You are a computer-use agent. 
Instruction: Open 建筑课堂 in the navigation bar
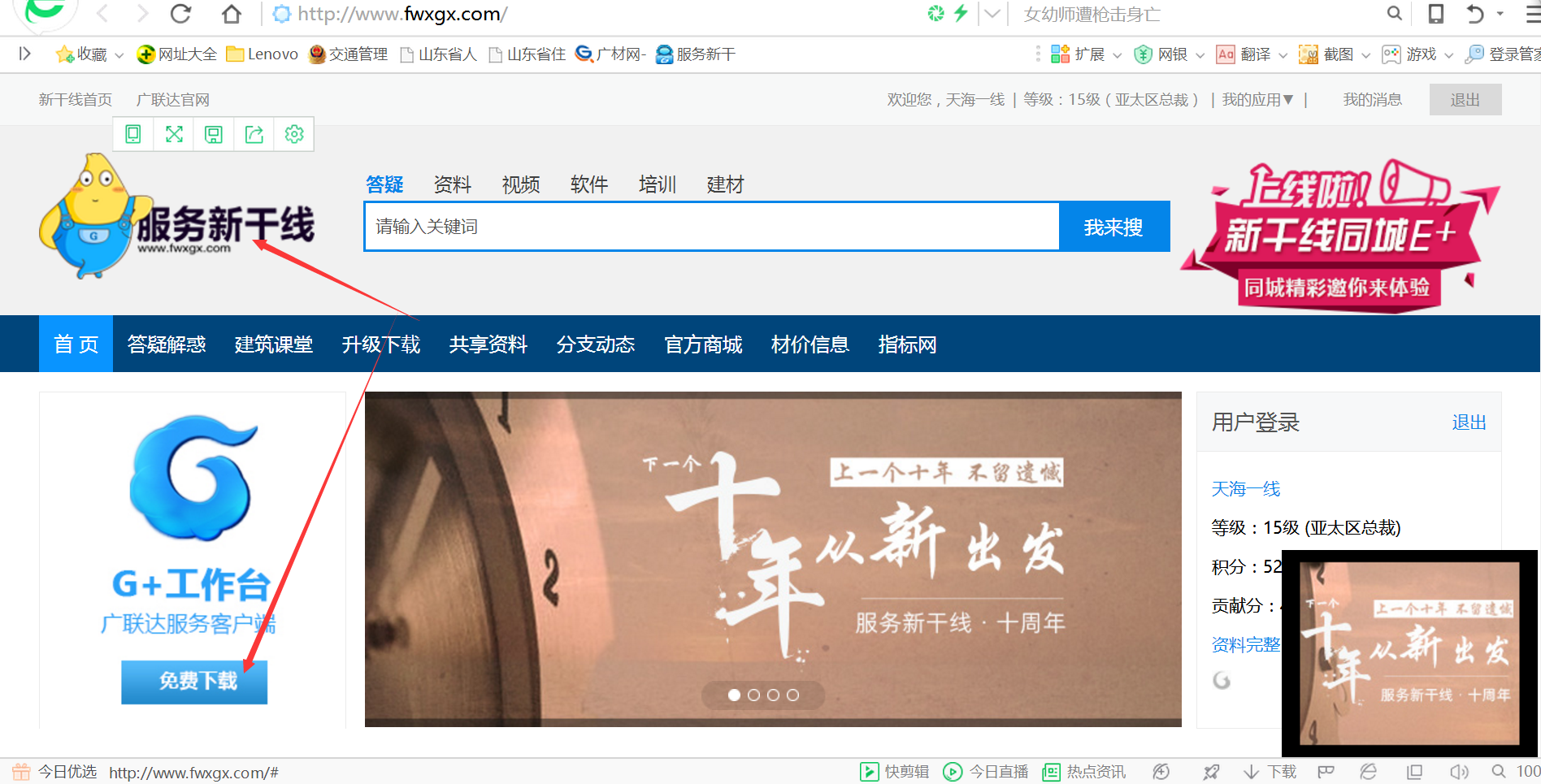click(x=274, y=344)
